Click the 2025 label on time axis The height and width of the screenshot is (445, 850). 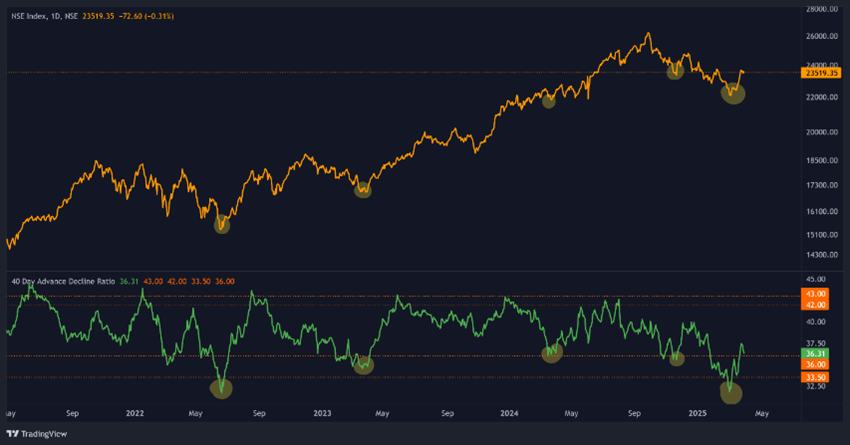pos(697,412)
